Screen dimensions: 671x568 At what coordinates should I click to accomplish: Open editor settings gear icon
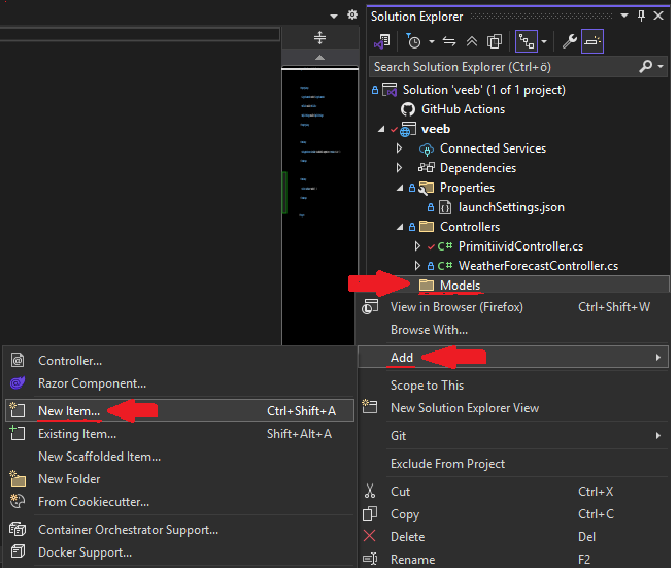pyautogui.click(x=351, y=15)
